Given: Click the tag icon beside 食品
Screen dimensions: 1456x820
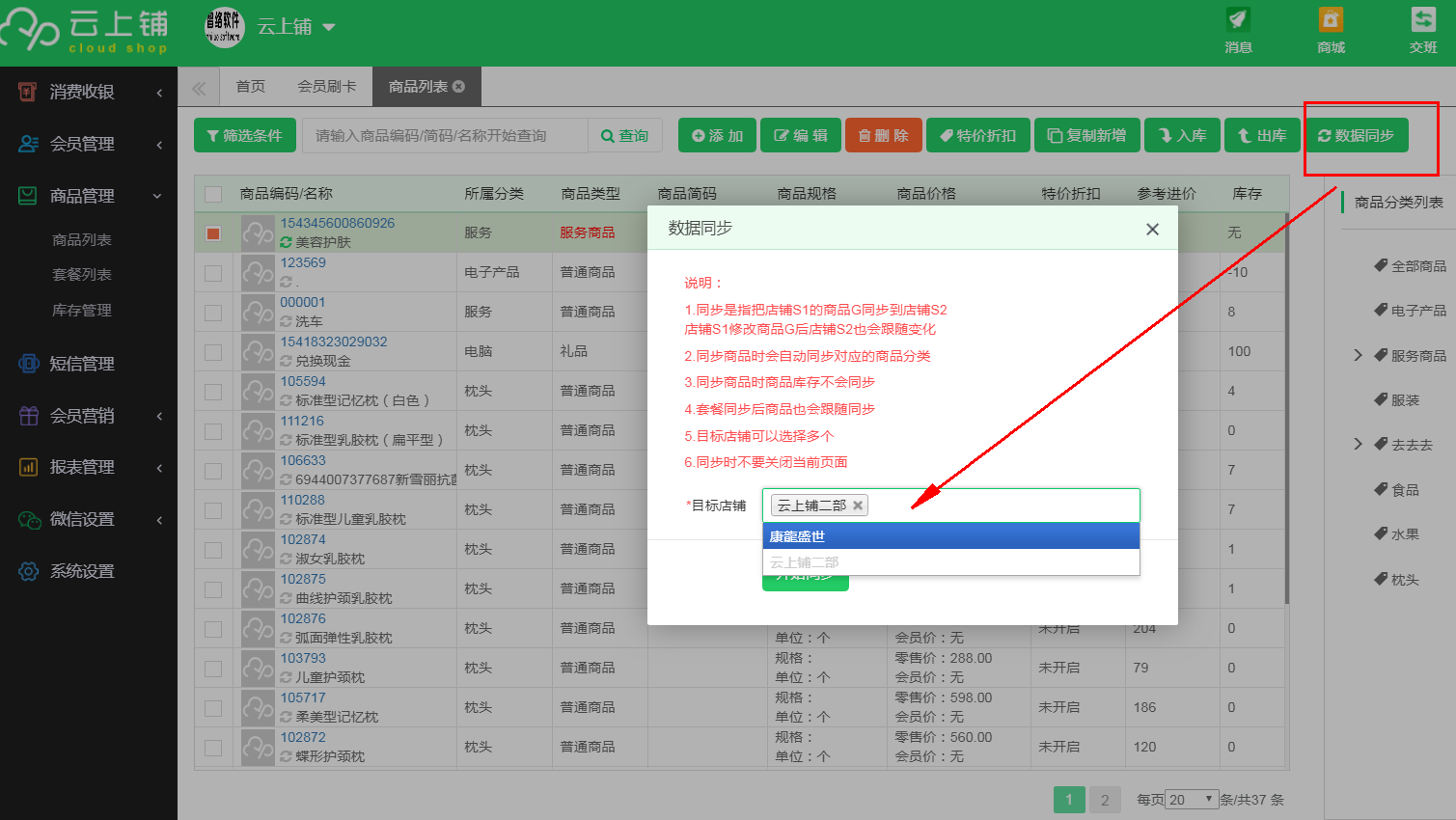Looking at the screenshot, I should coord(1381,489).
